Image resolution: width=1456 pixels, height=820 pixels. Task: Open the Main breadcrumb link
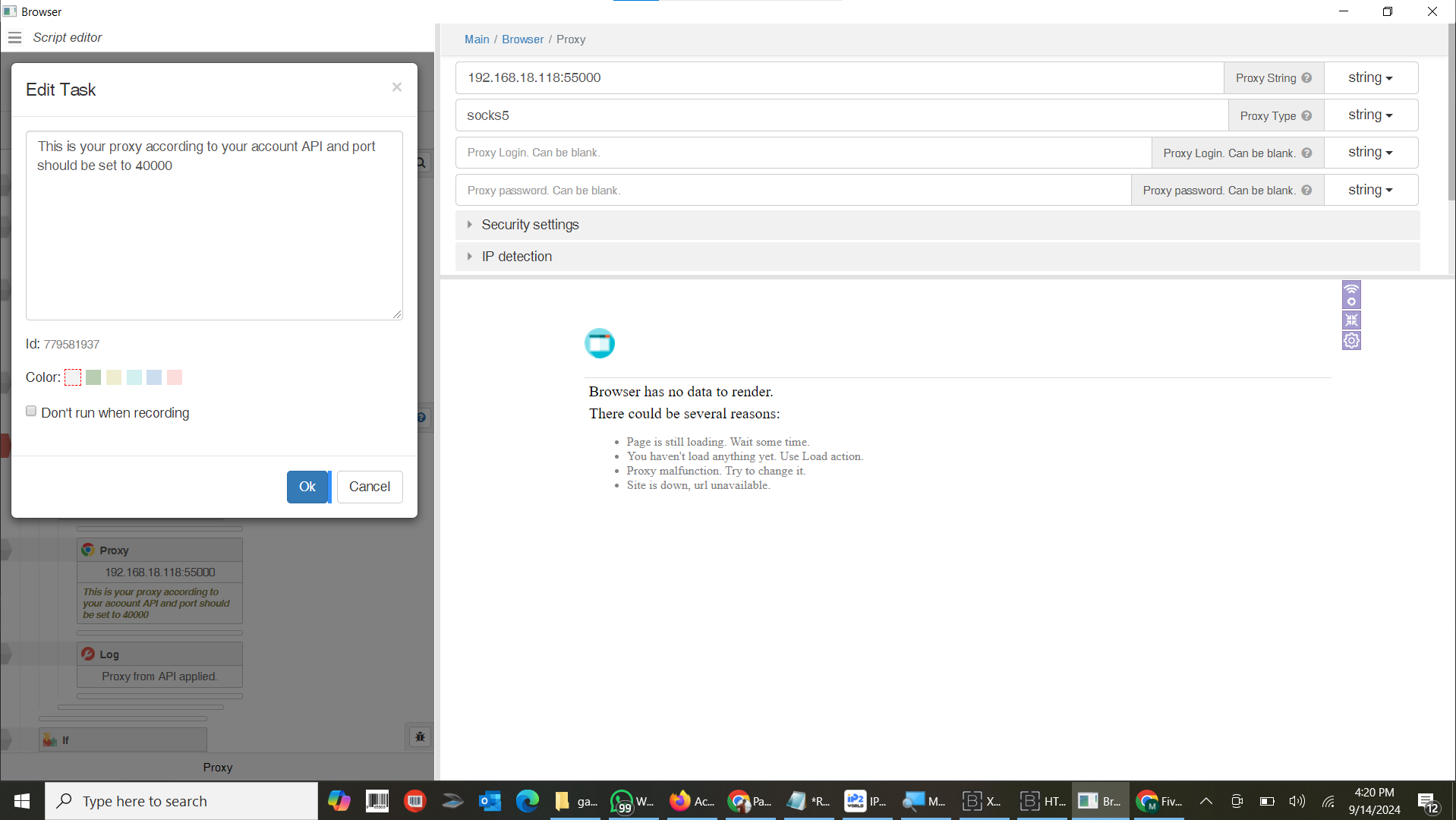pyautogui.click(x=477, y=39)
